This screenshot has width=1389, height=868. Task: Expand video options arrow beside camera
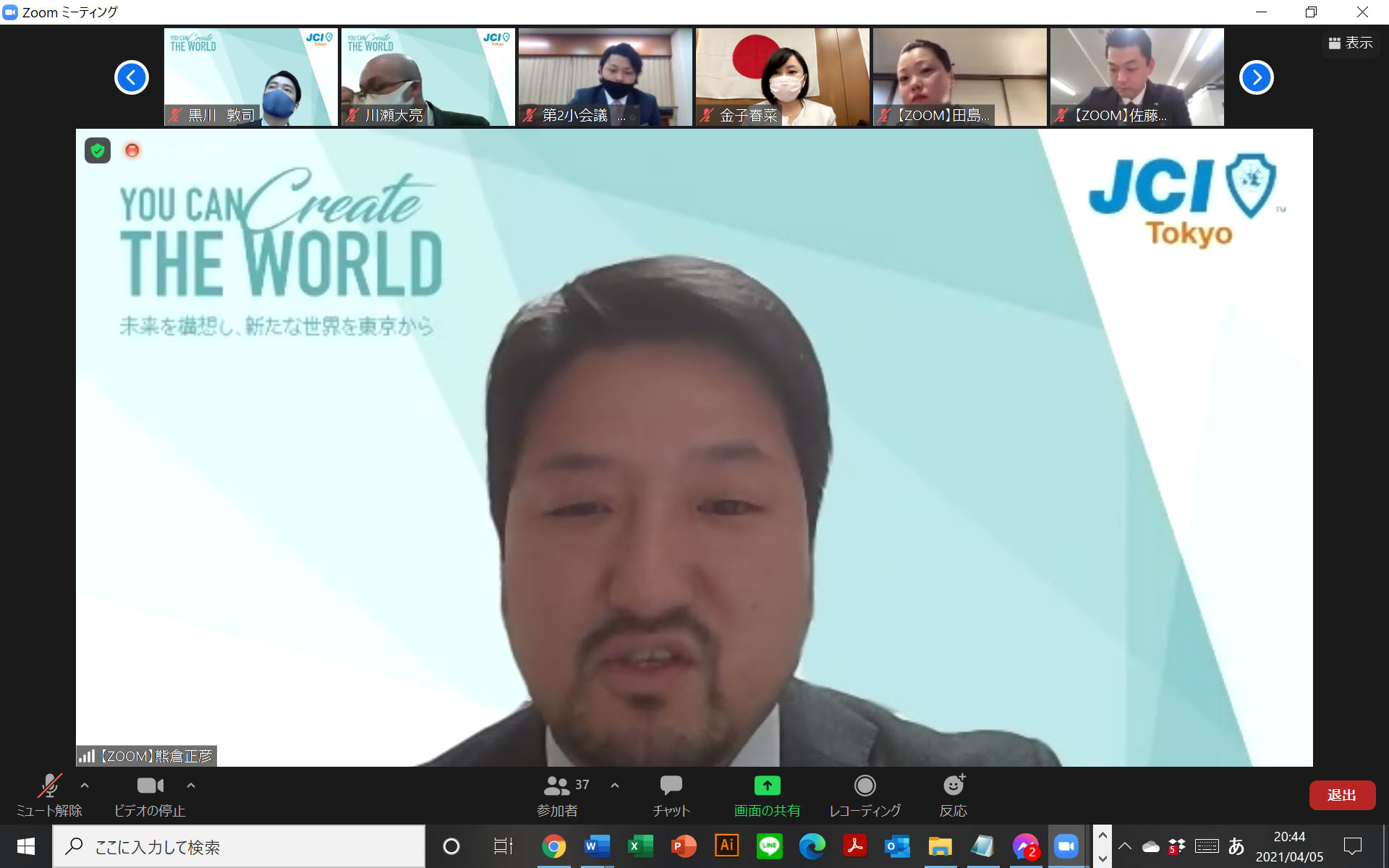click(191, 785)
